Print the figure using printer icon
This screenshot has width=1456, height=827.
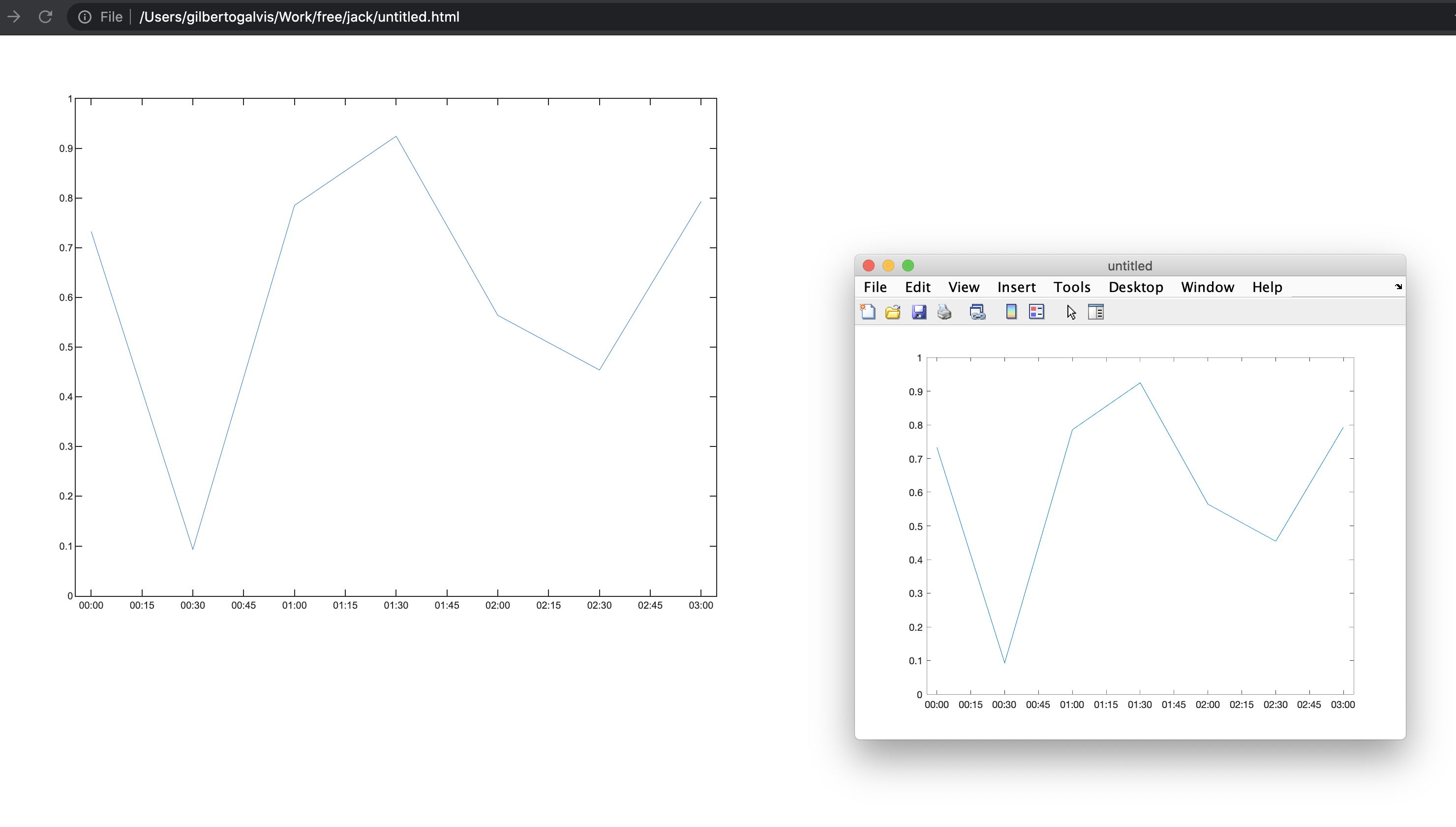click(944, 312)
